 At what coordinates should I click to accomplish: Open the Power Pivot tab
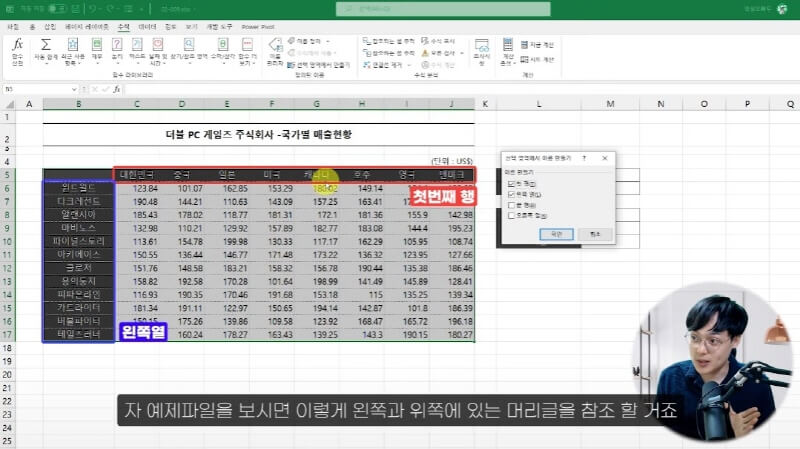point(258,27)
